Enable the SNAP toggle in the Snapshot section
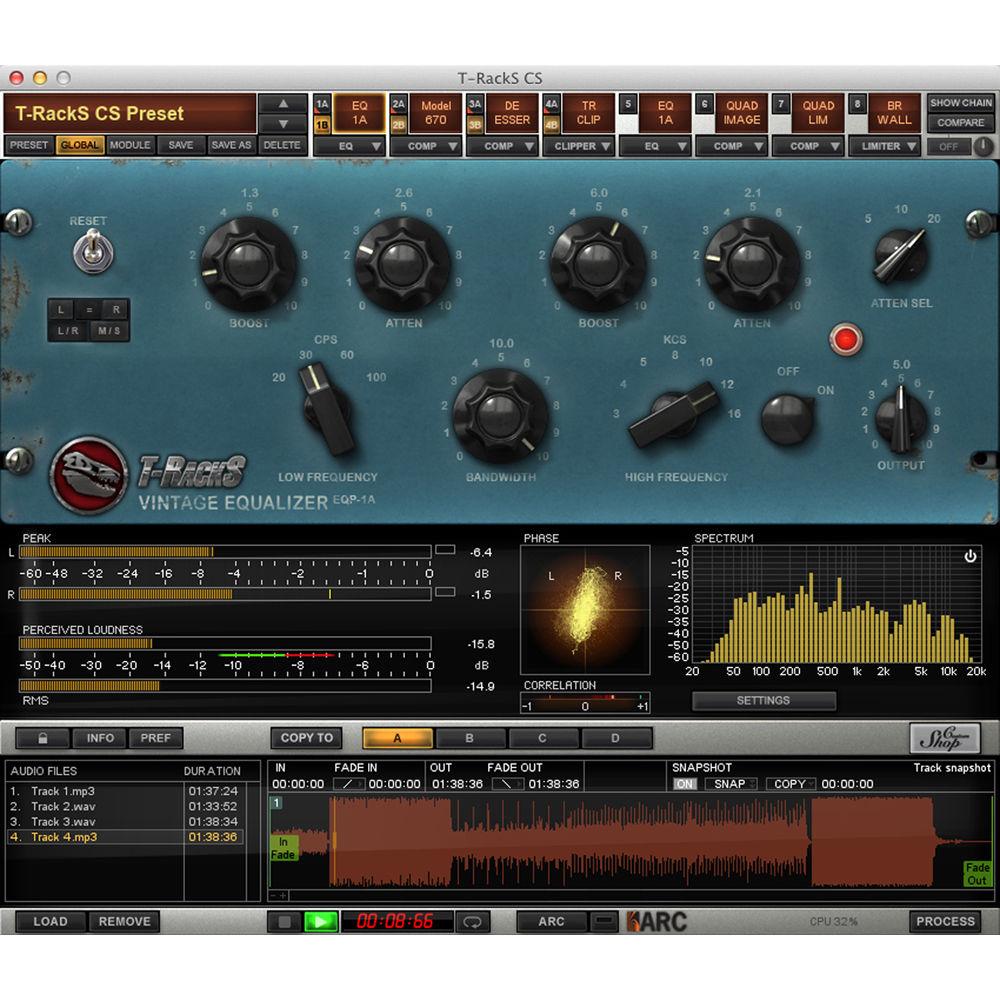 [731, 784]
